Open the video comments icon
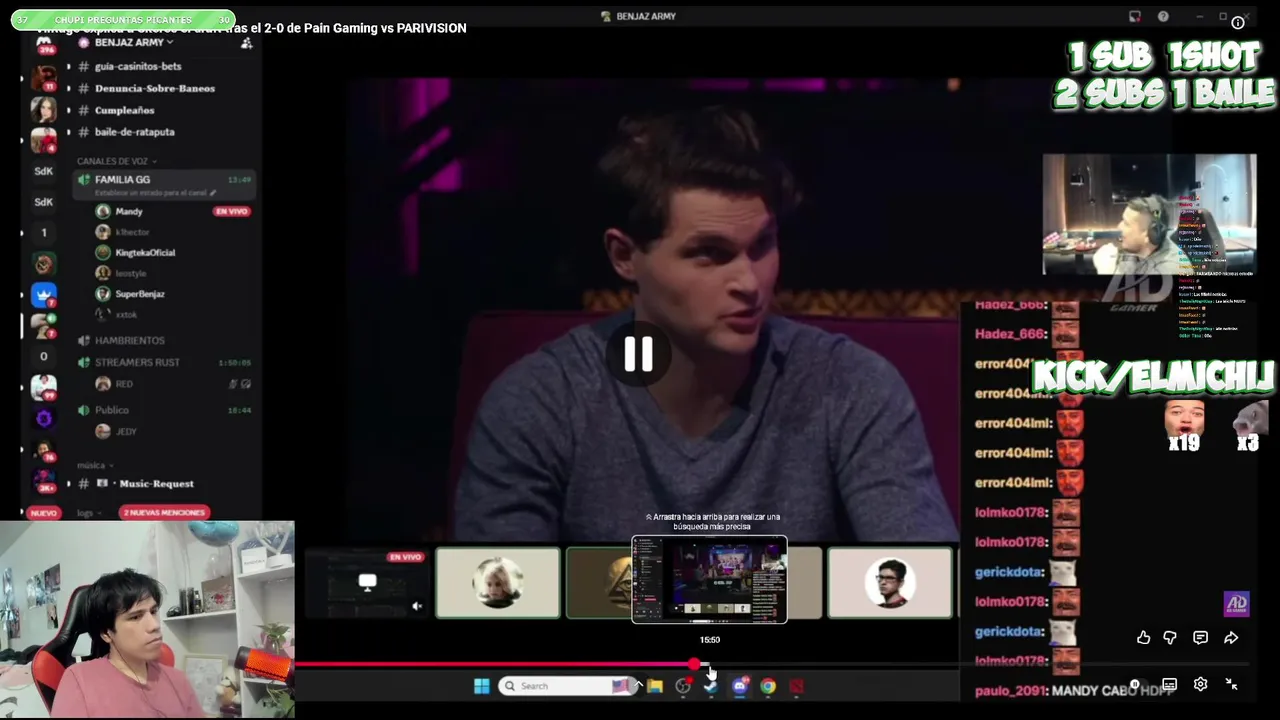The image size is (1280, 720). tap(1200, 638)
